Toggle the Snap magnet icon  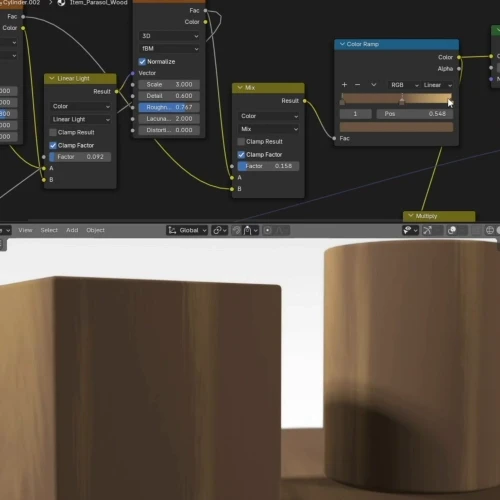tap(236, 230)
